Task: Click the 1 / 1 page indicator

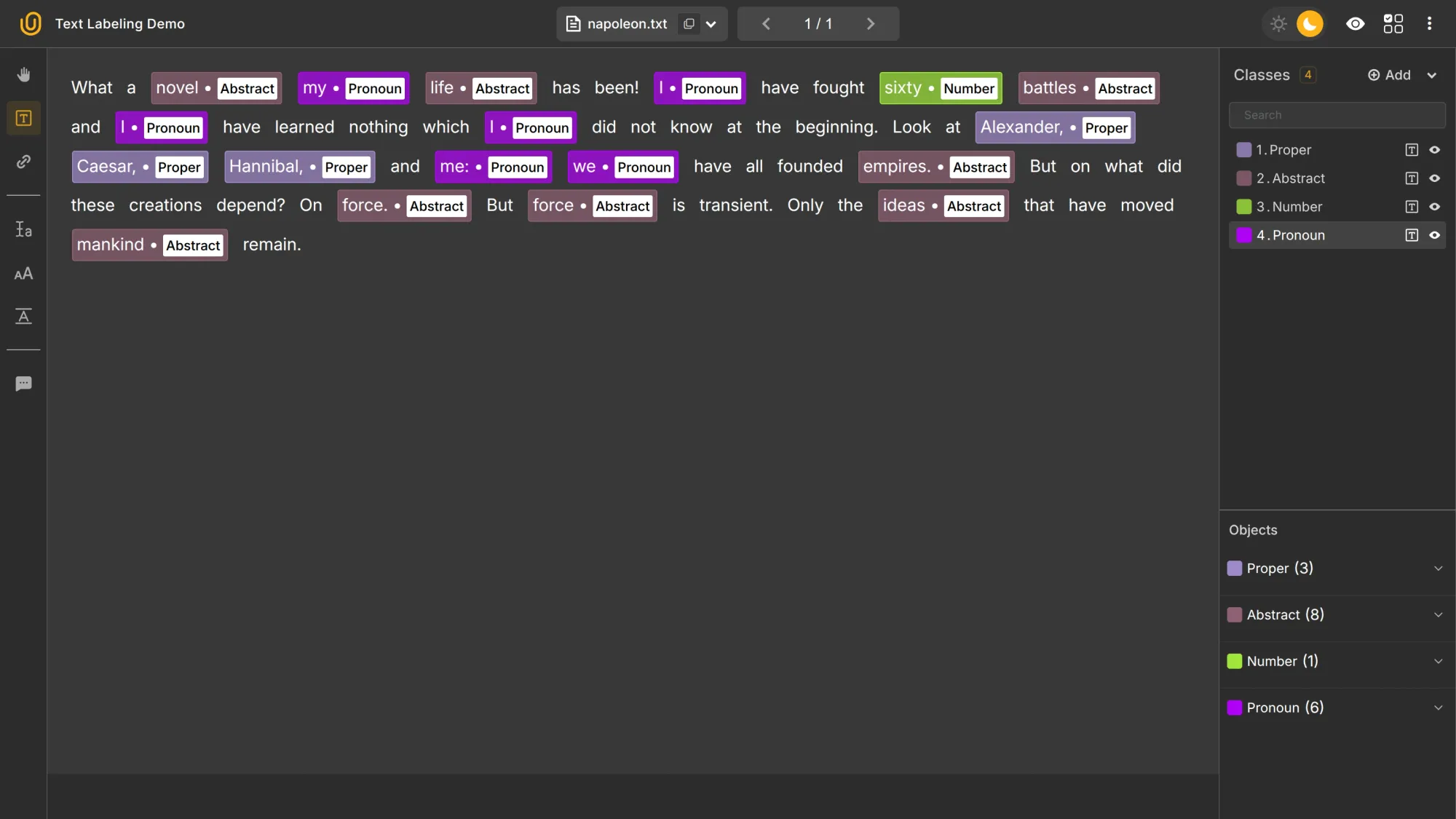Action: point(818,24)
